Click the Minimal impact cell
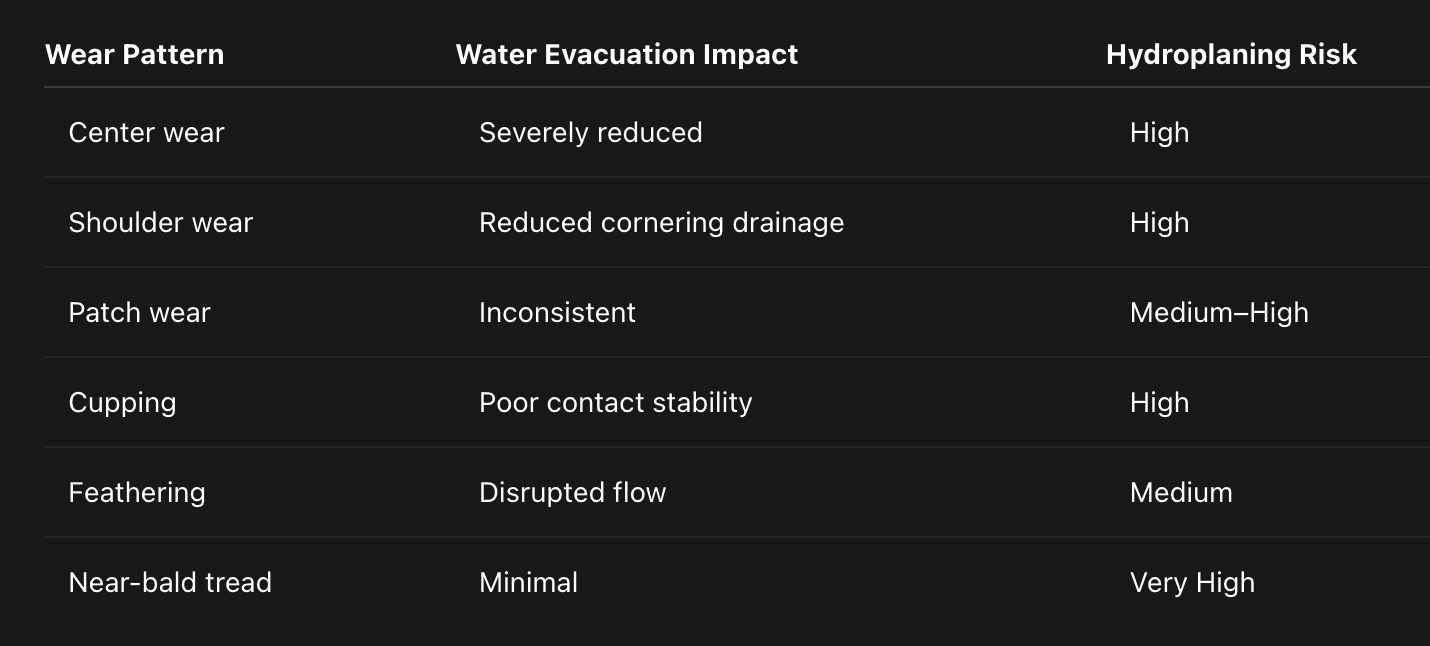This screenshot has width=1430, height=646. click(x=528, y=582)
